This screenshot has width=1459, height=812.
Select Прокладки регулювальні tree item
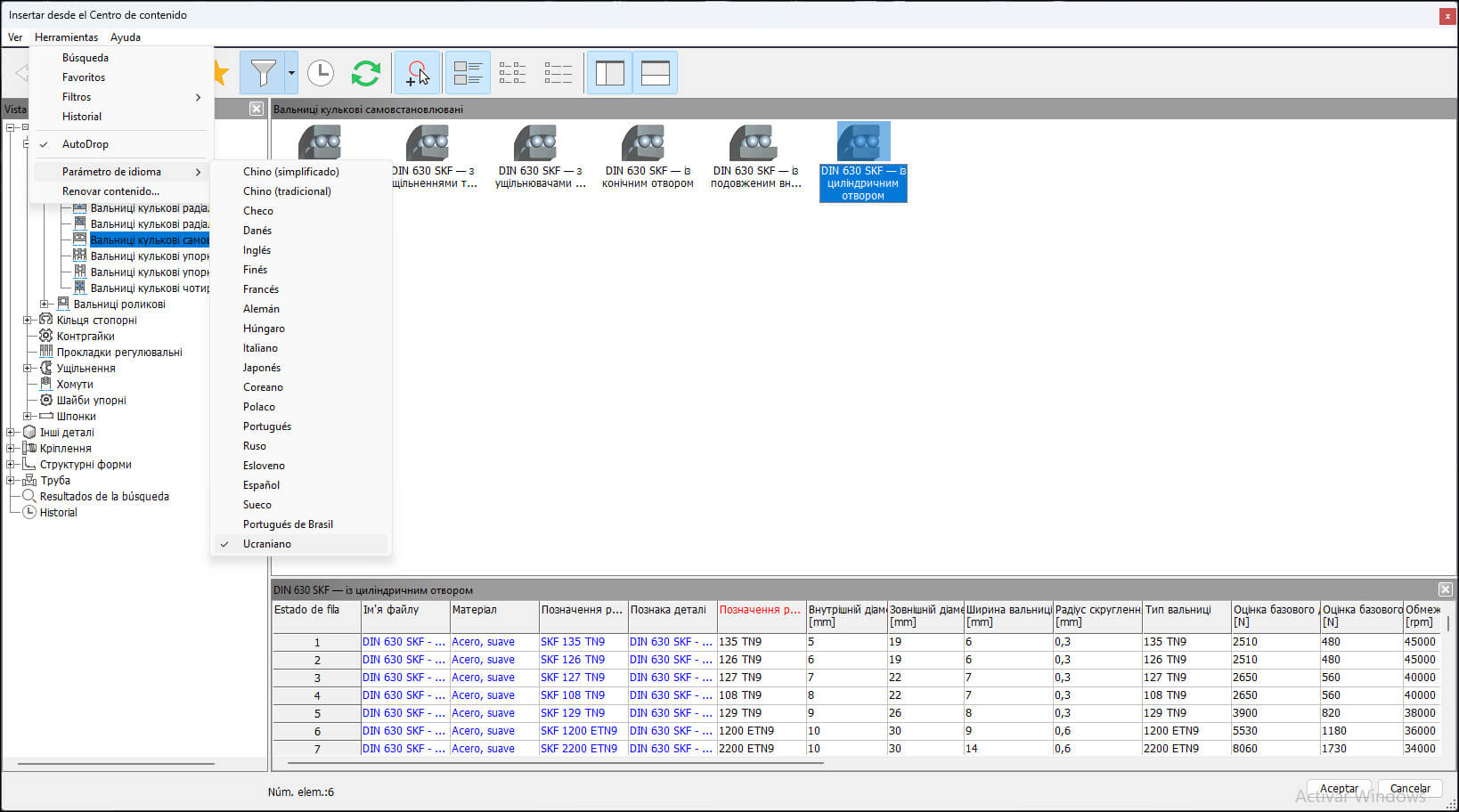pyautogui.click(x=119, y=353)
